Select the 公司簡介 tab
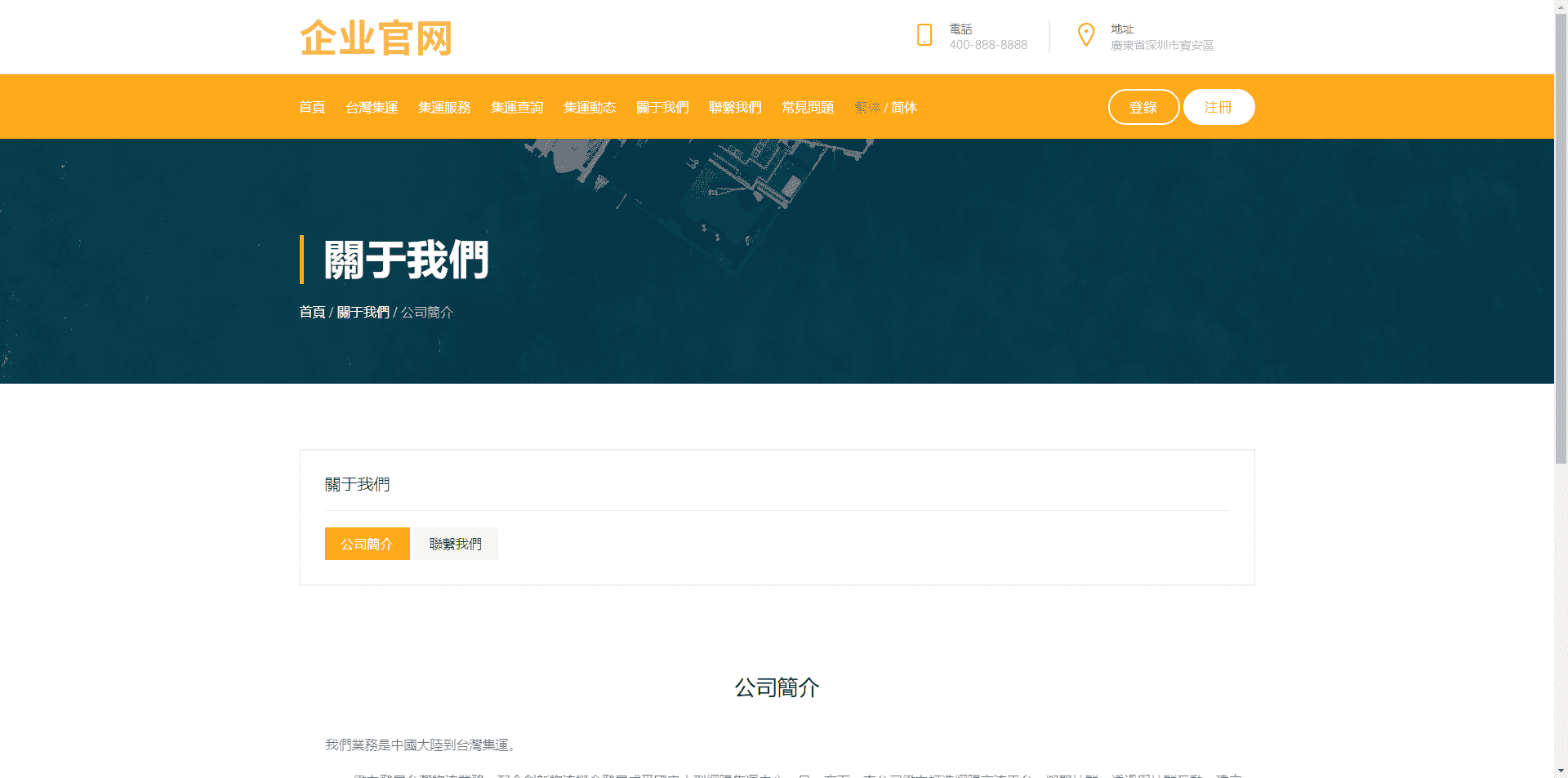 [367, 544]
